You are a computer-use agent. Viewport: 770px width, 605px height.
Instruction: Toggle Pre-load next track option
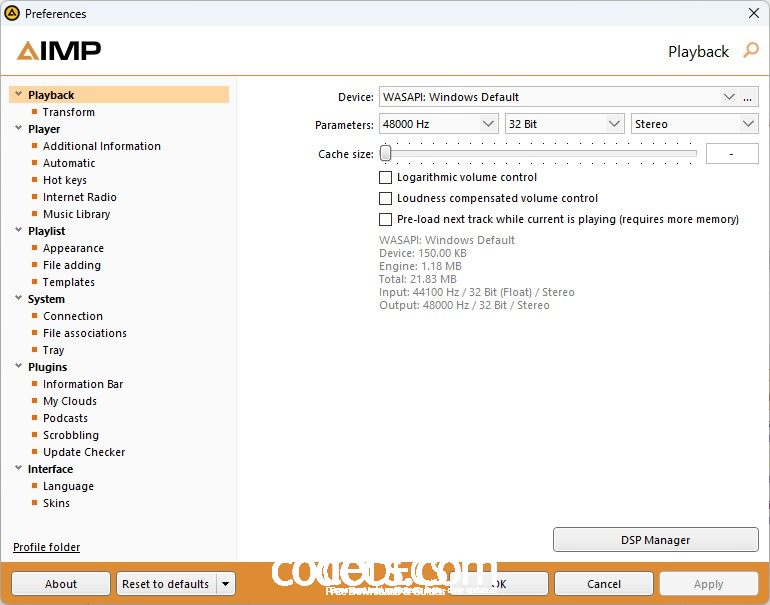pyautogui.click(x=385, y=219)
